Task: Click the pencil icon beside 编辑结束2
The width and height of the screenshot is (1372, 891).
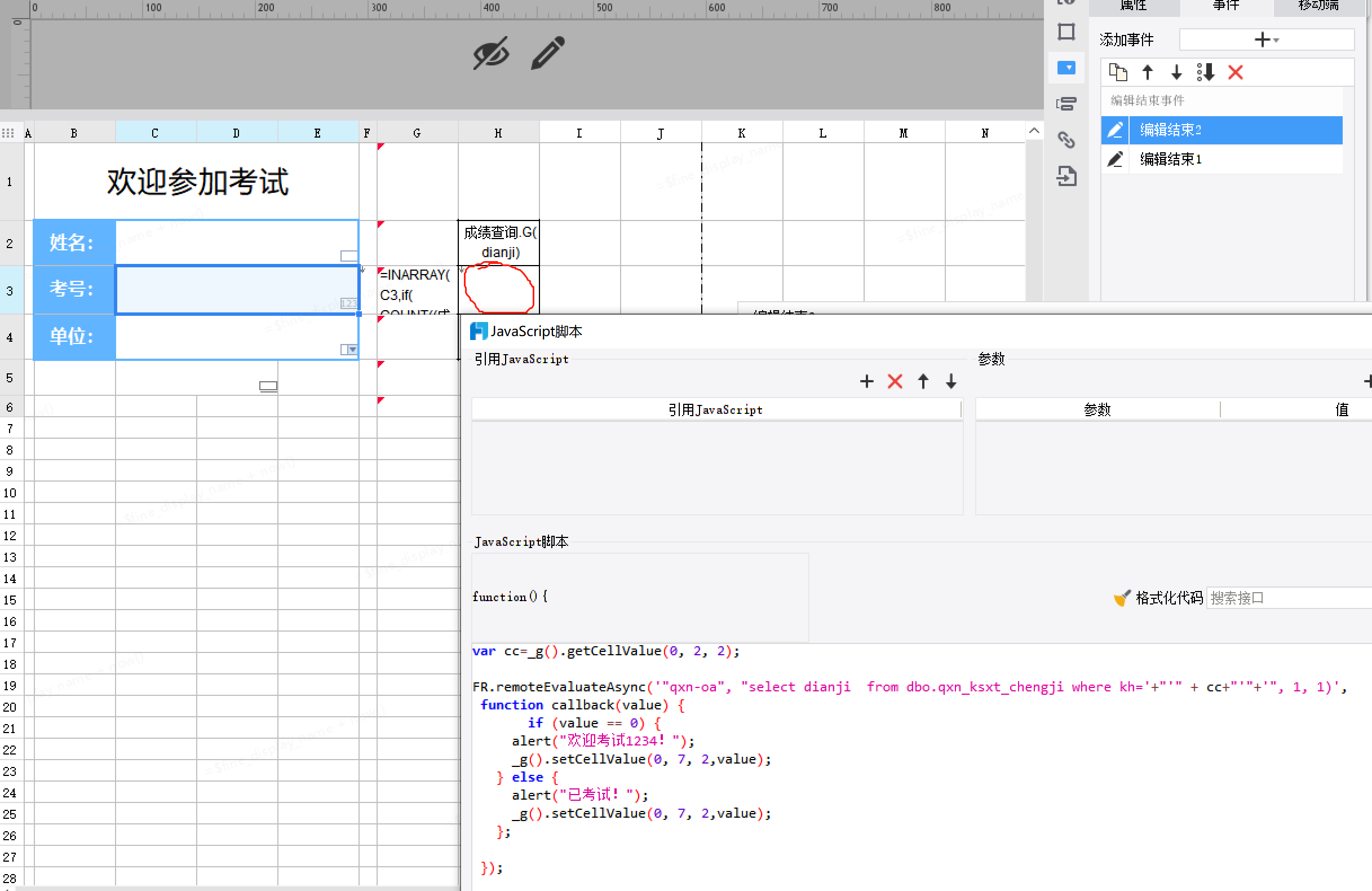Action: [1115, 130]
